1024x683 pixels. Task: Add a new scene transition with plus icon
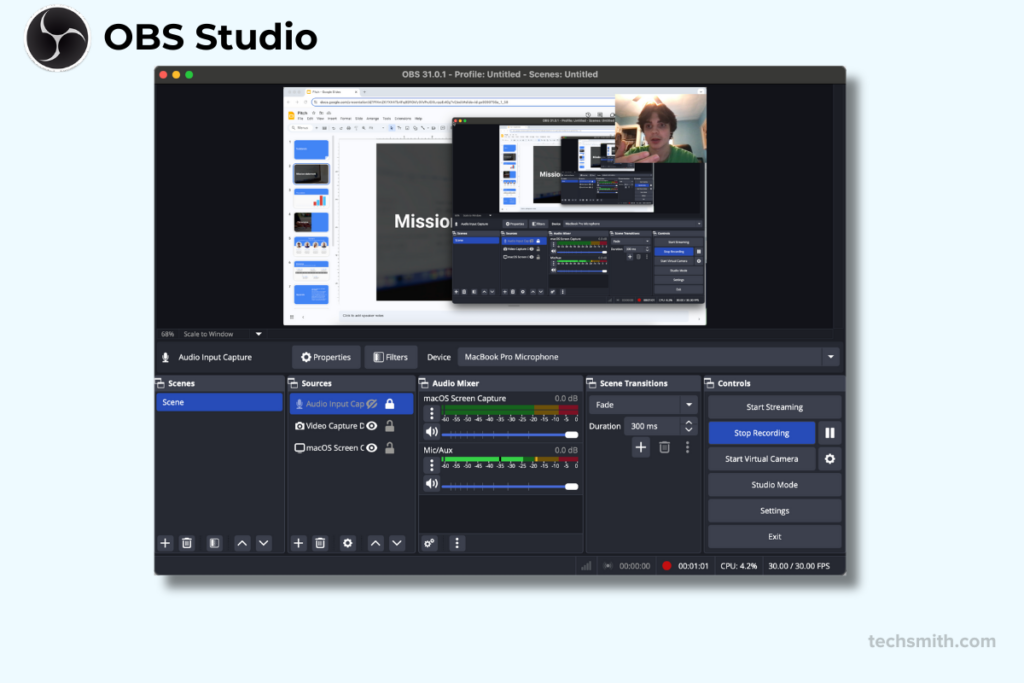click(x=640, y=447)
